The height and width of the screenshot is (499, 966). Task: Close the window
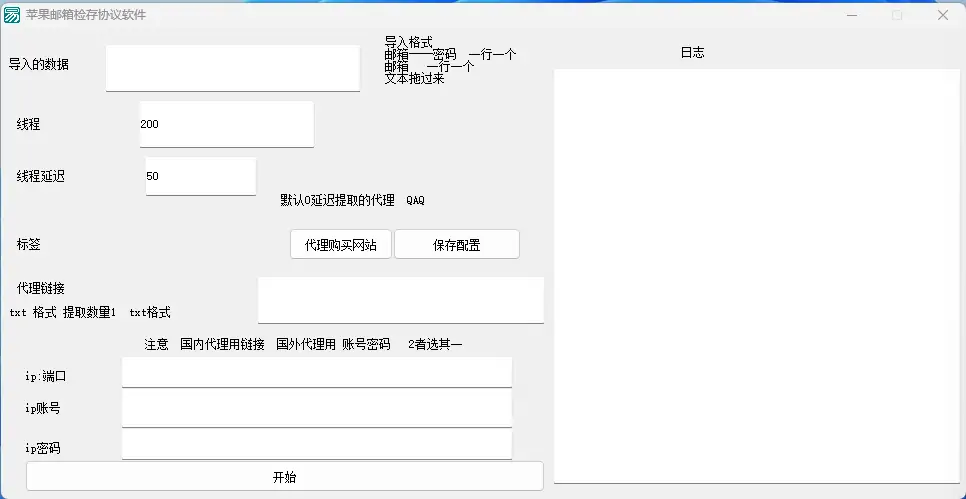tap(943, 15)
